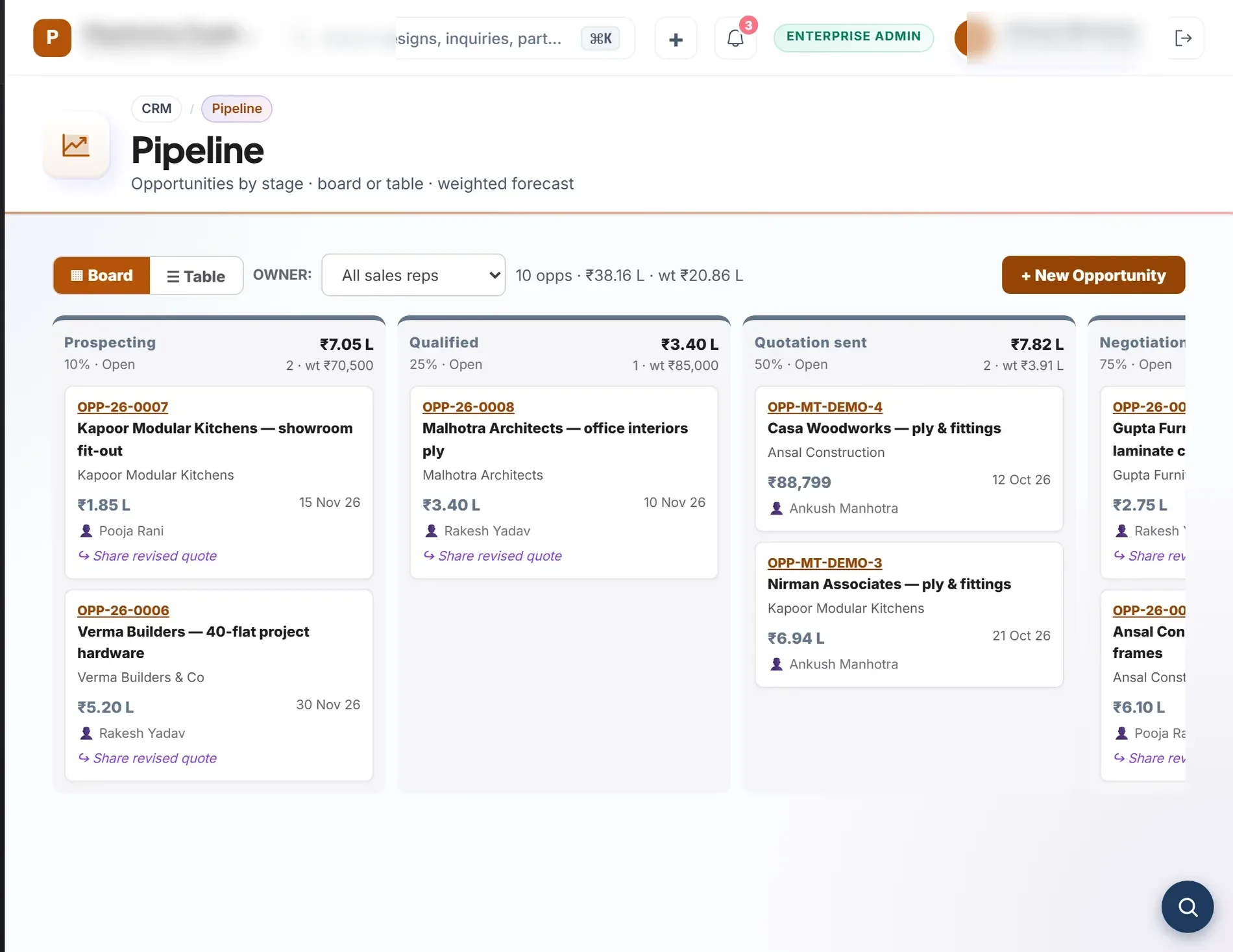Viewport: 1233px width, 952px height.
Task: Go to CRM breadcrumb
Action: click(x=156, y=108)
